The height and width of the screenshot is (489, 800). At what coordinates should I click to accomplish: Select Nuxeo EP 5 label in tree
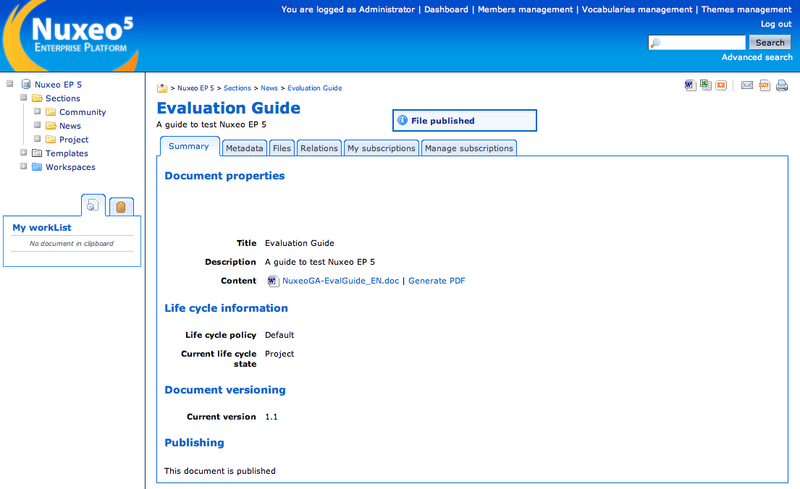pyautogui.click(x=58, y=85)
